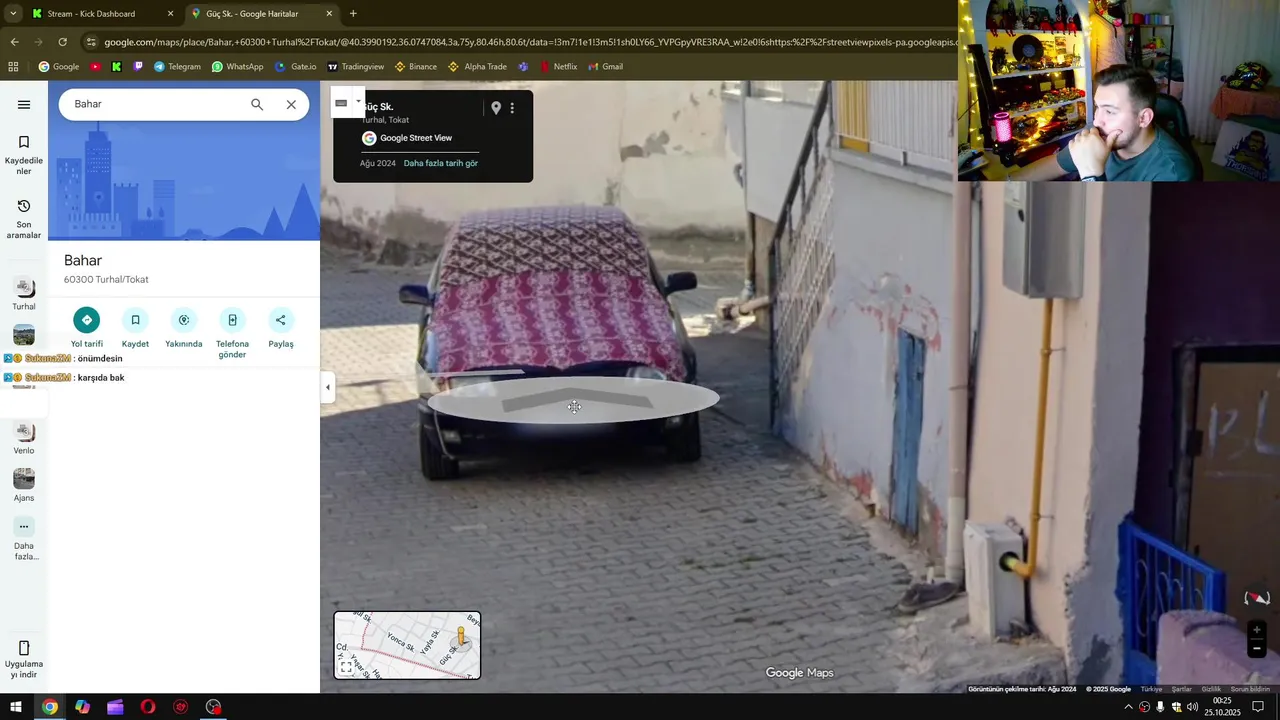The image size is (1280, 720).
Task: Share the place with Paylaş
Action: (x=281, y=329)
